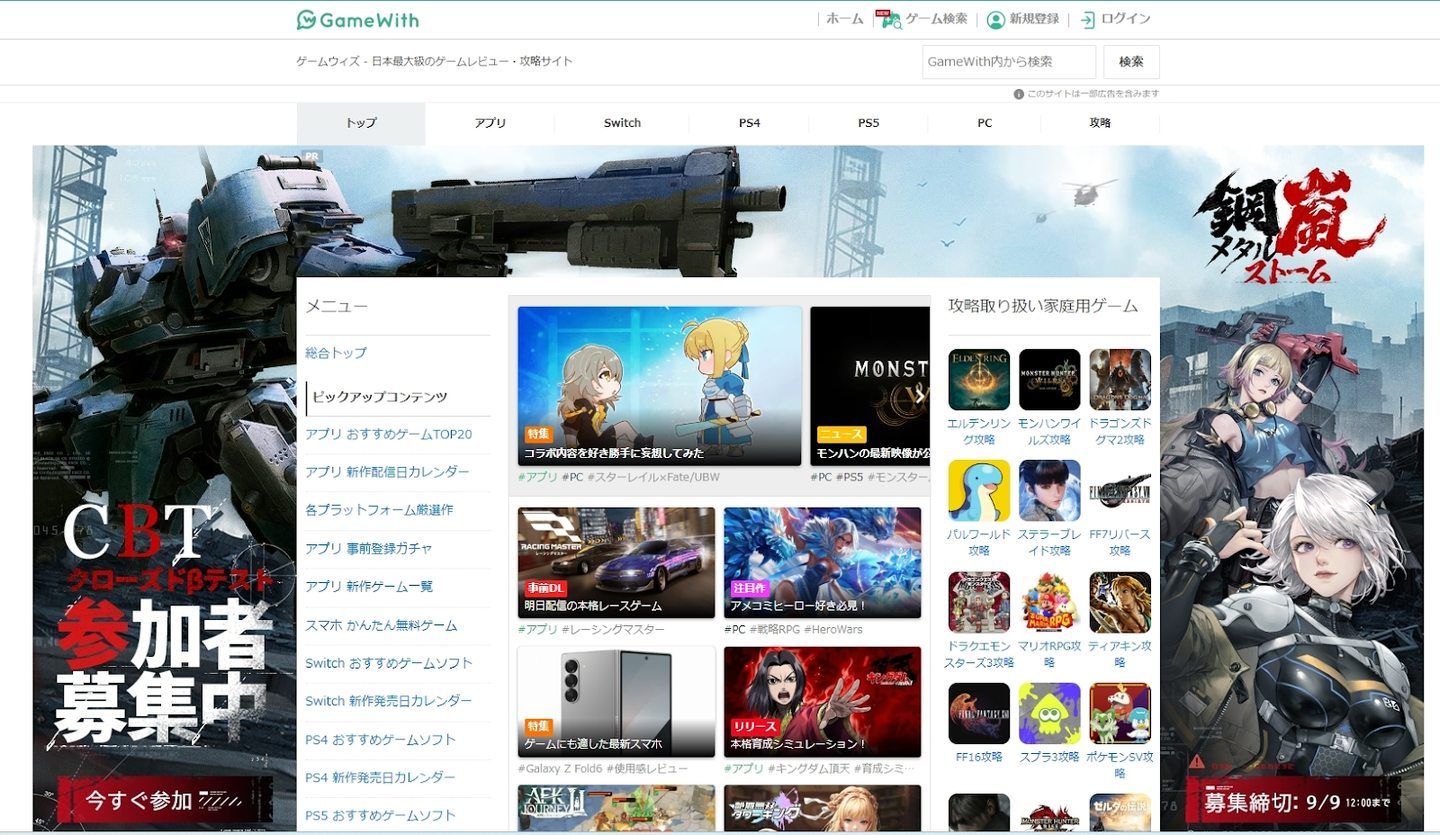1440x835 pixels.
Task: Select the トップ tab
Action: point(361,123)
